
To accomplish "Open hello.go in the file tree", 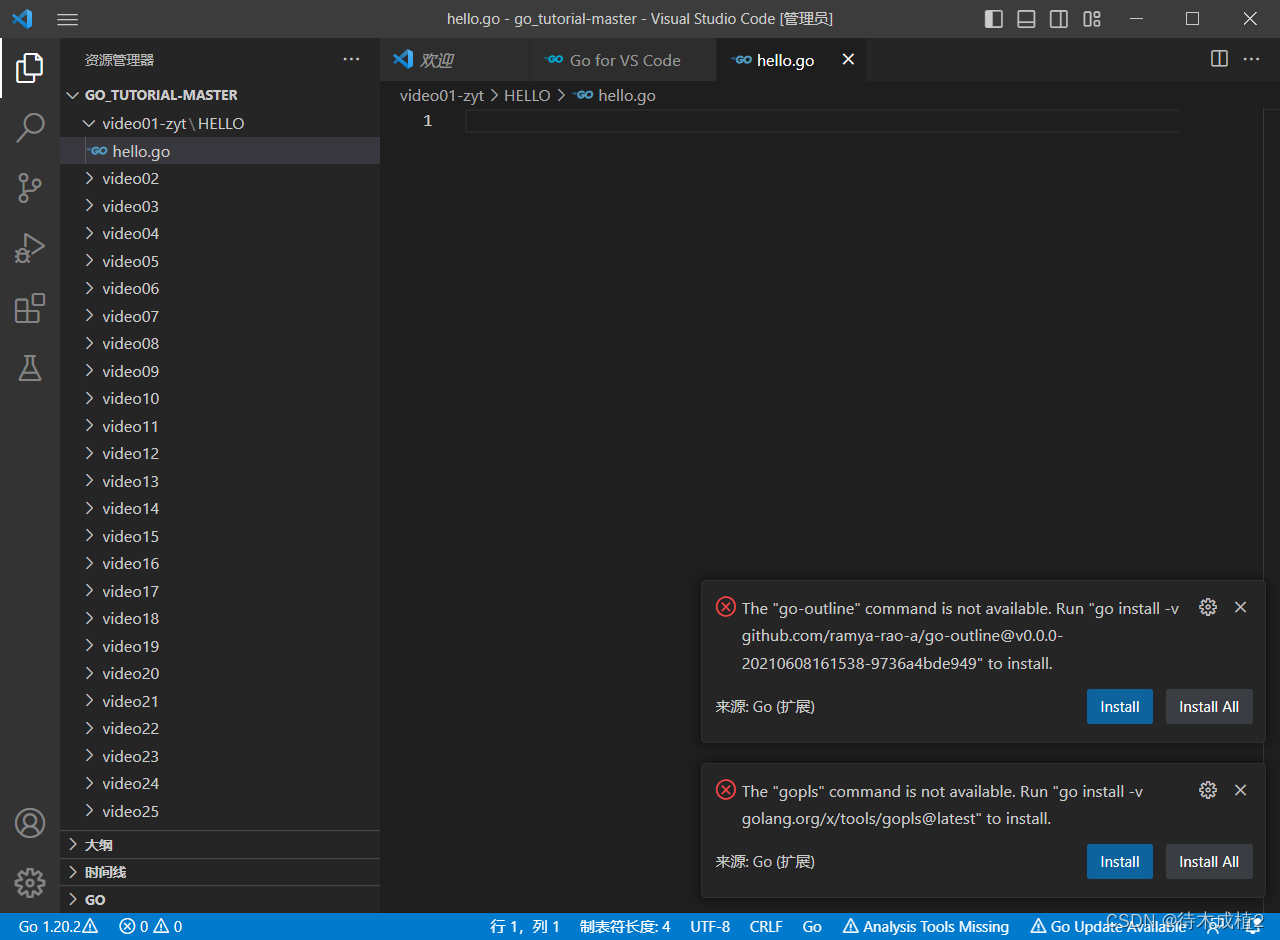I will coord(220,151).
